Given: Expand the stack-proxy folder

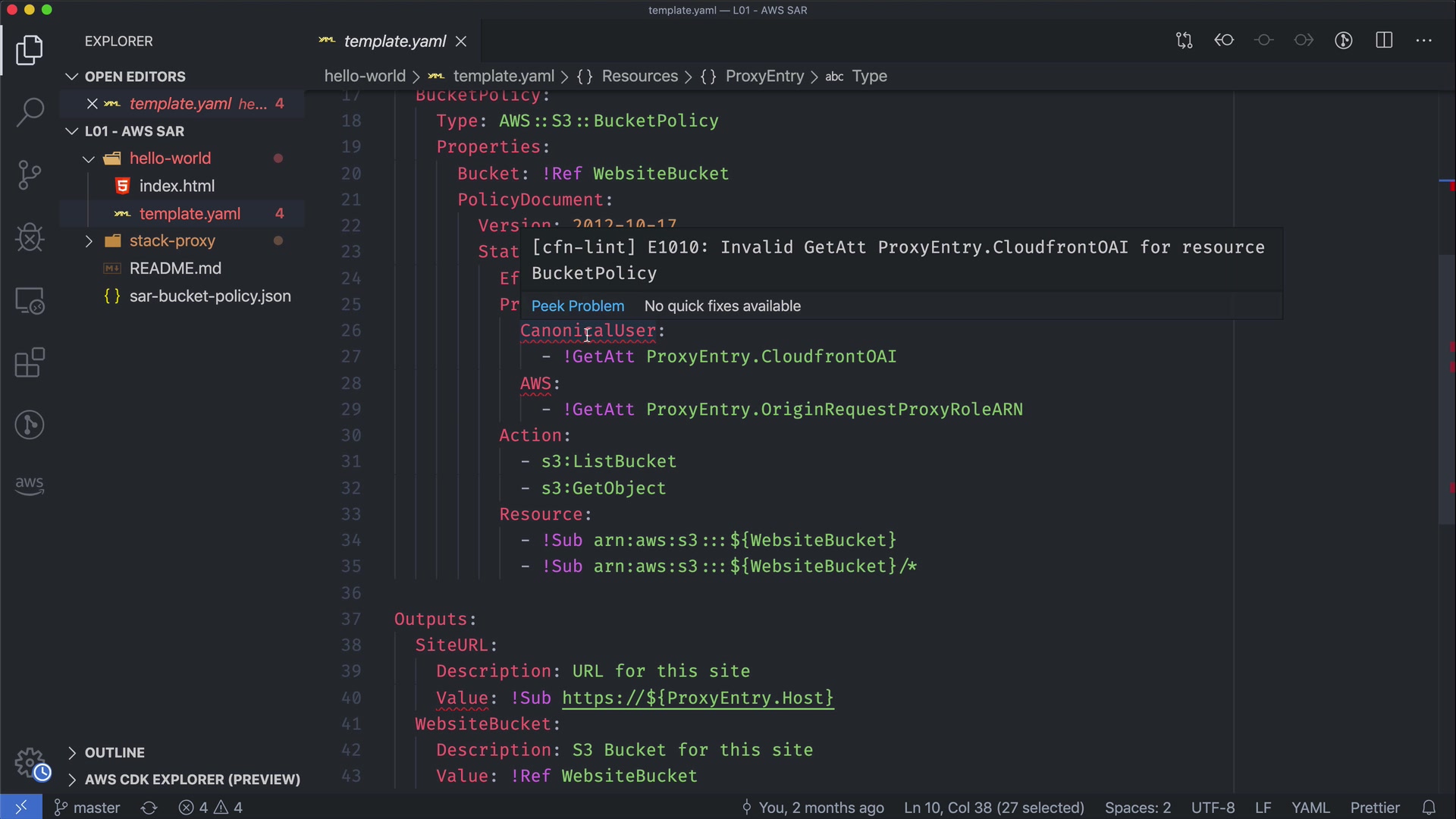Looking at the screenshot, I should (89, 241).
